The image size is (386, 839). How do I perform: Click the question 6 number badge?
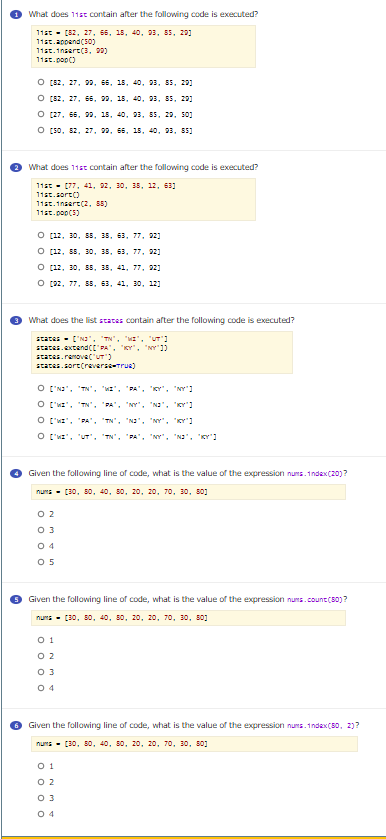tap(17, 726)
